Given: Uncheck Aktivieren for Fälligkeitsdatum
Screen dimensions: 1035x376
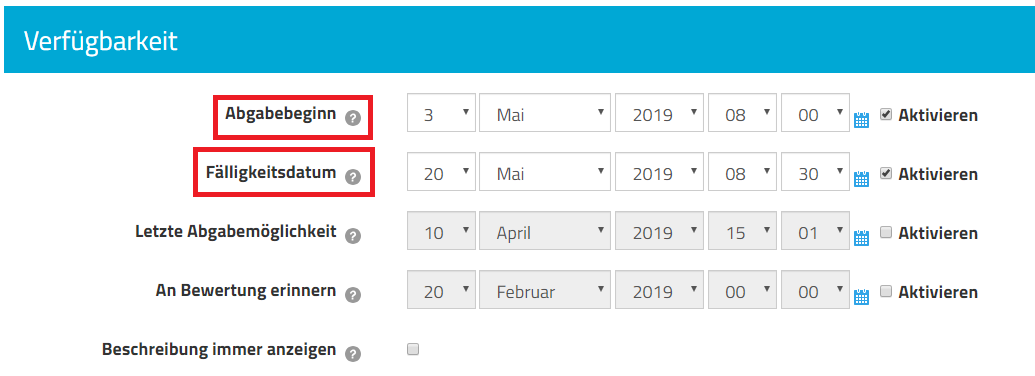Looking at the screenshot, I should [x=886, y=173].
